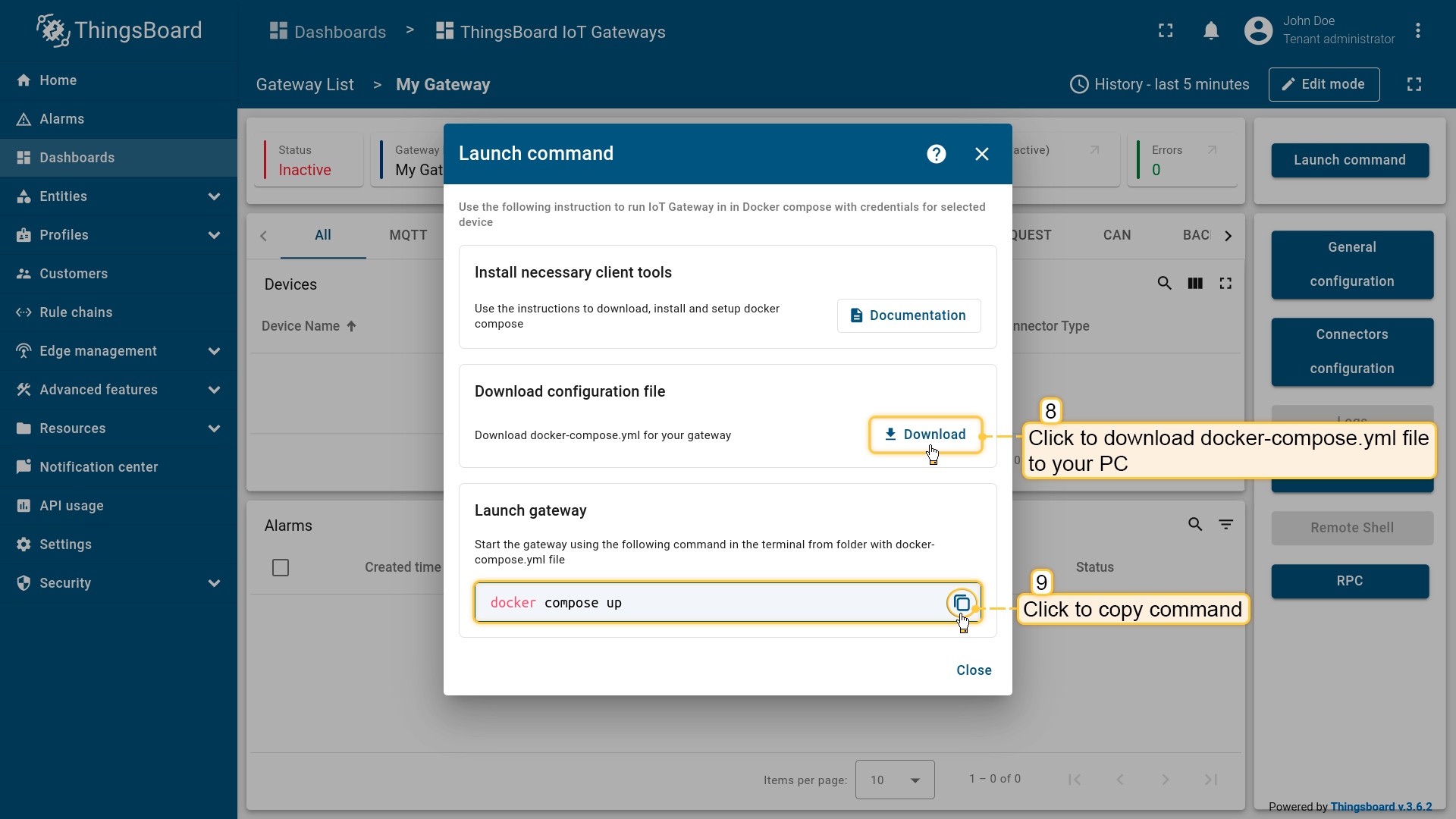This screenshot has height=819, width=1456.
Task: Open Settings in the sidebar
Action: (118, 544)
